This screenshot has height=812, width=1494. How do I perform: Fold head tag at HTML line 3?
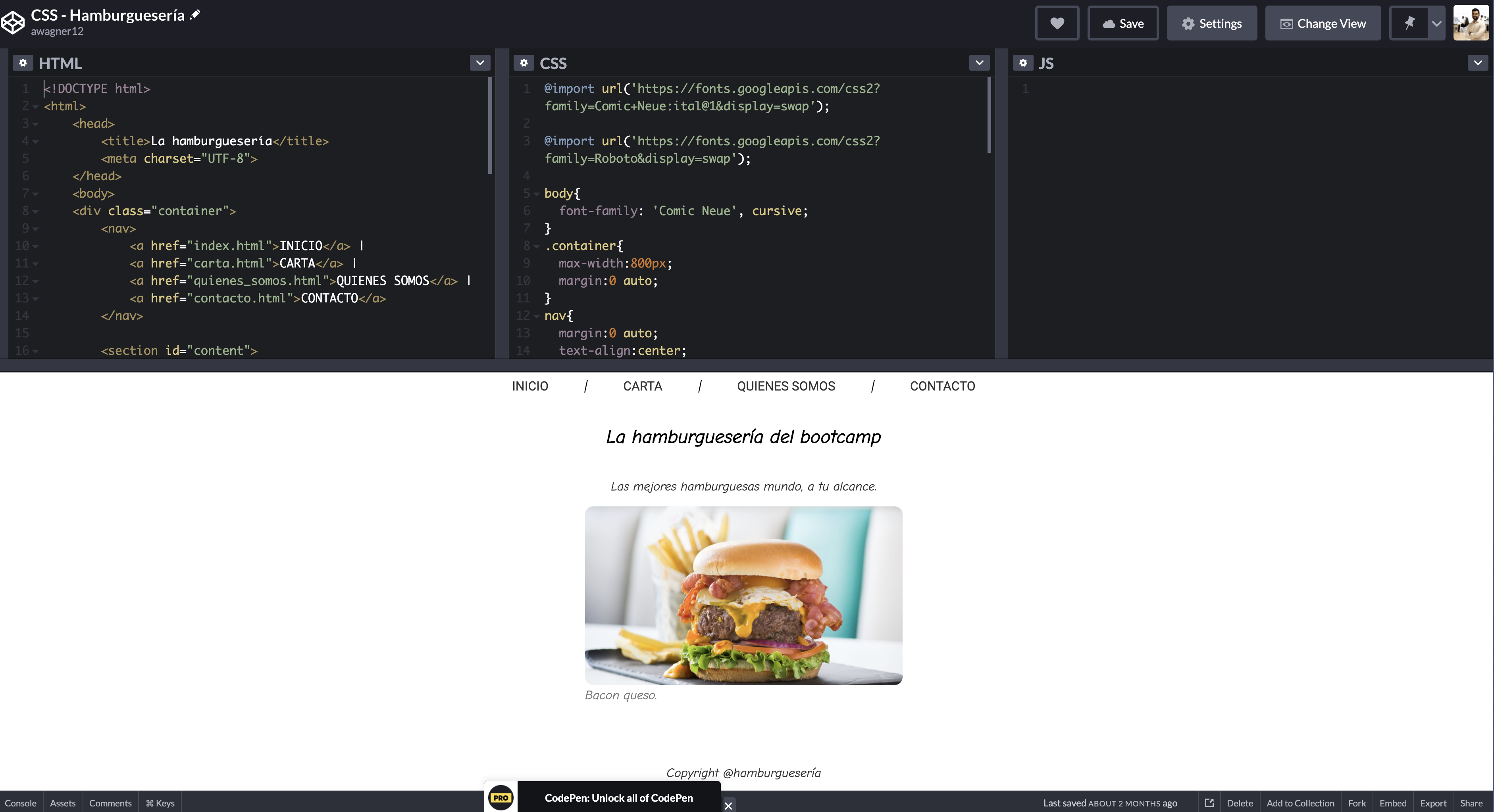(35, 124)
